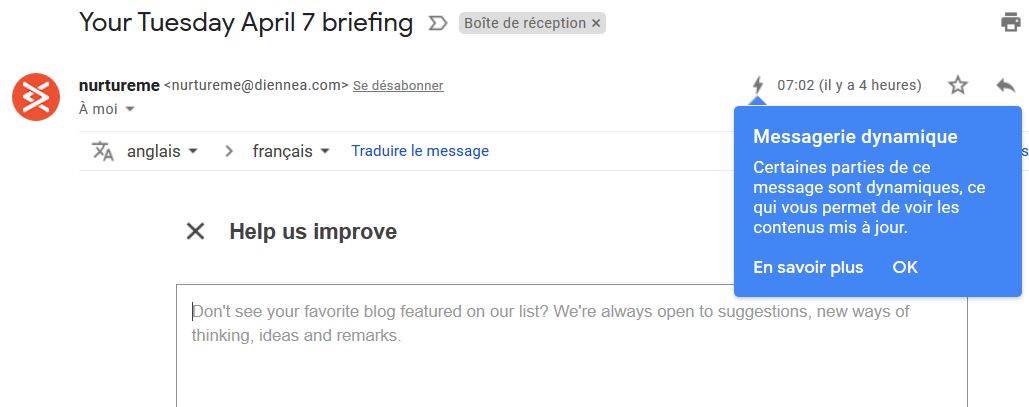
Task: Click the lightning bolt dynamic email icon
Action: pos(758,86)
